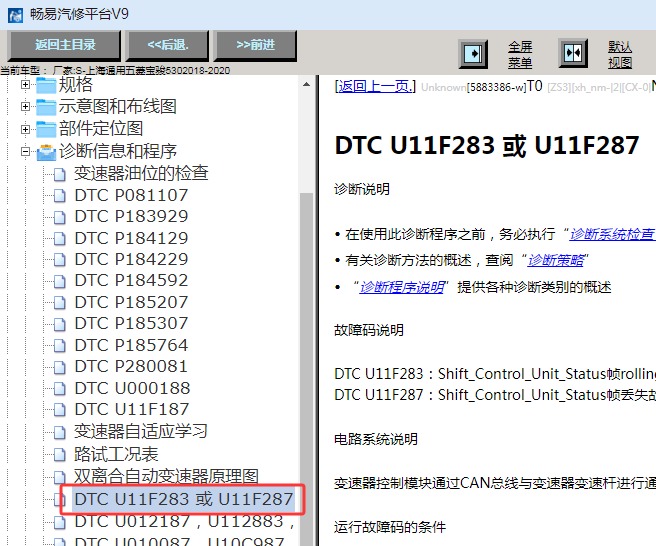Viewport: 656px width, 546px height.
Task: Open DTC P184129 entry
Action: (131, 238)
